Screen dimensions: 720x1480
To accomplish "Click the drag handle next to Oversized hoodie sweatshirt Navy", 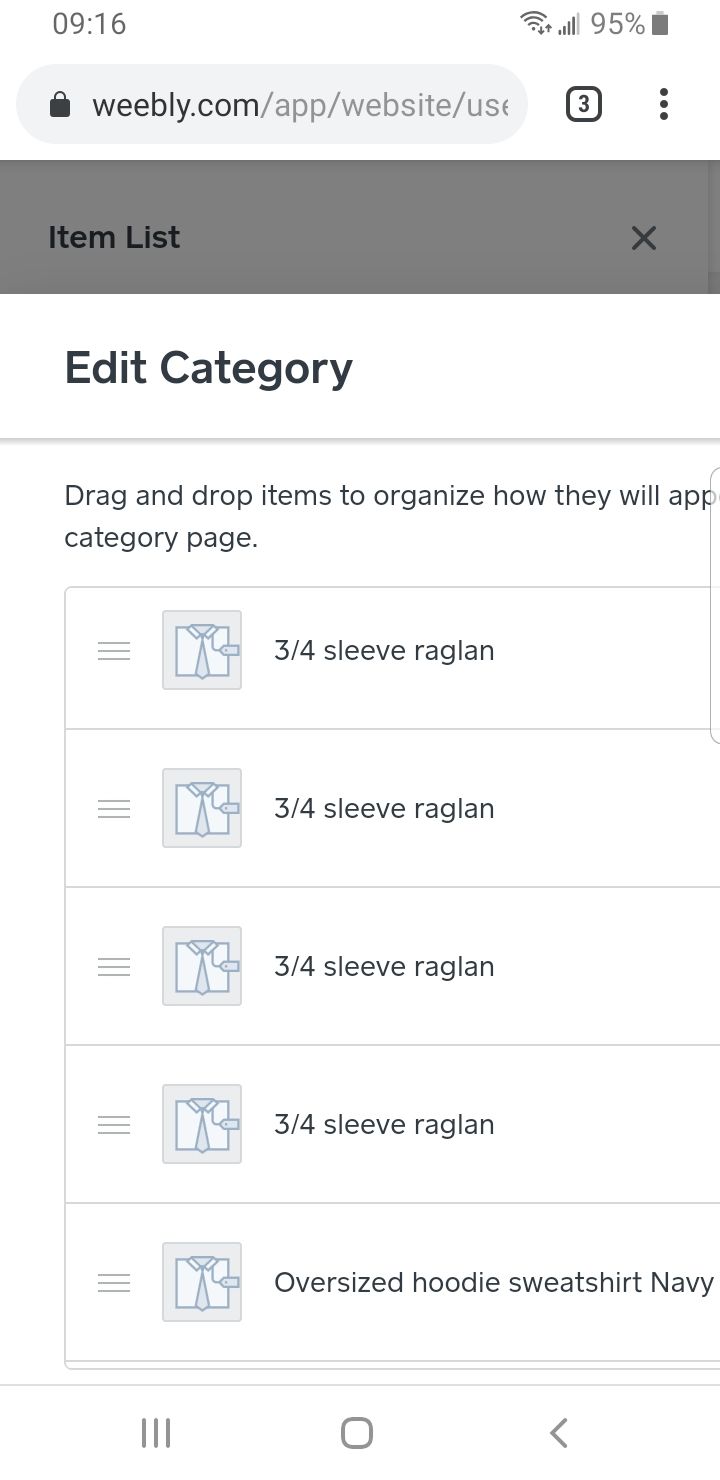I will [x=113, y=1282].
